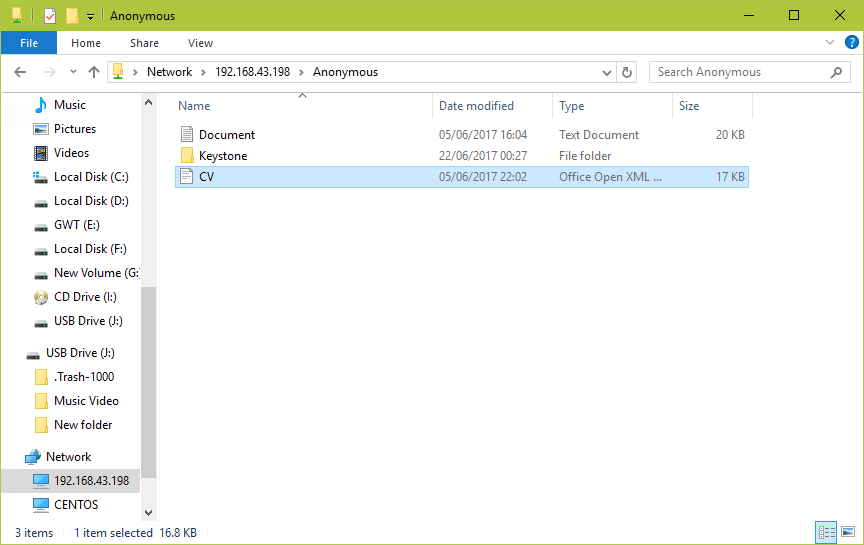
Task: Open the GWT (E:) drive
Action: pos(77,225)
